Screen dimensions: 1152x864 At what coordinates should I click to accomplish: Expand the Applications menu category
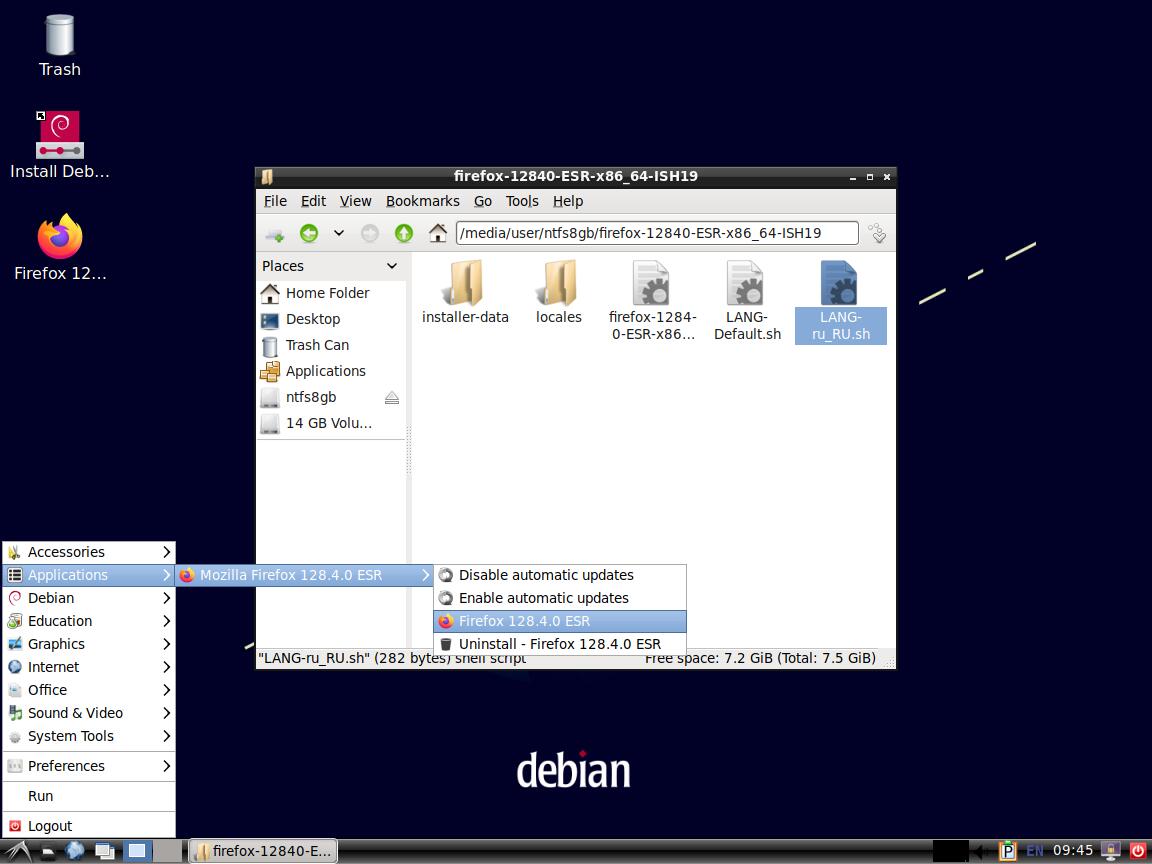tap(89, 575)
